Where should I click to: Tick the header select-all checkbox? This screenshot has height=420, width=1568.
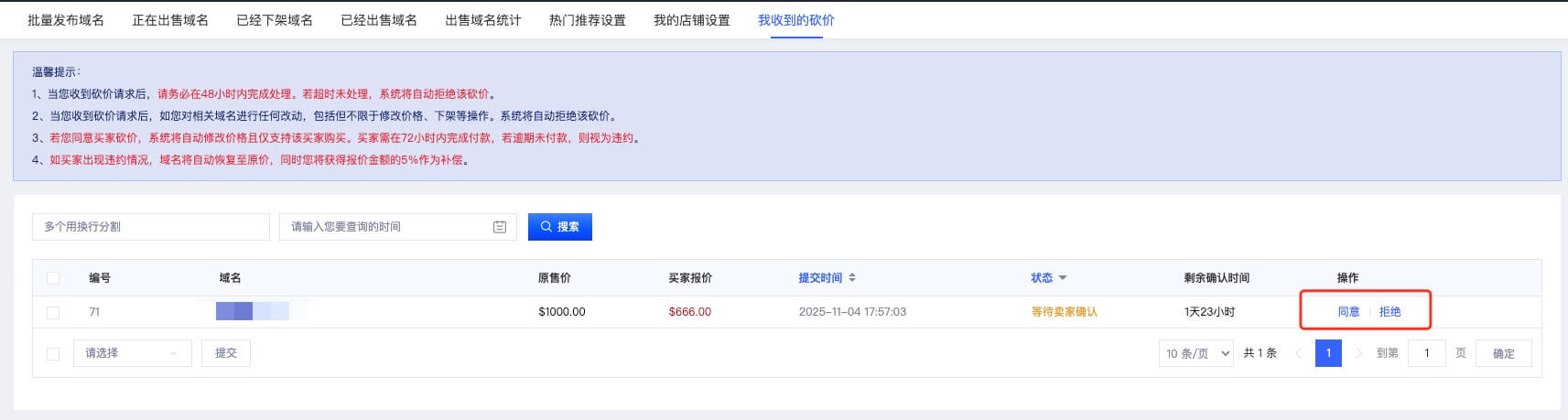tap(53, 278)
